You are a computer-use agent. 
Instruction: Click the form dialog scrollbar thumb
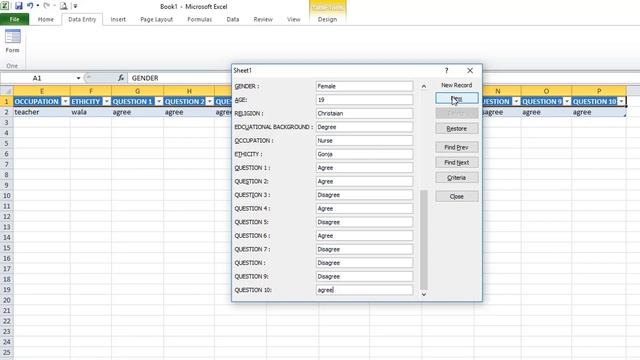(424, 240)
